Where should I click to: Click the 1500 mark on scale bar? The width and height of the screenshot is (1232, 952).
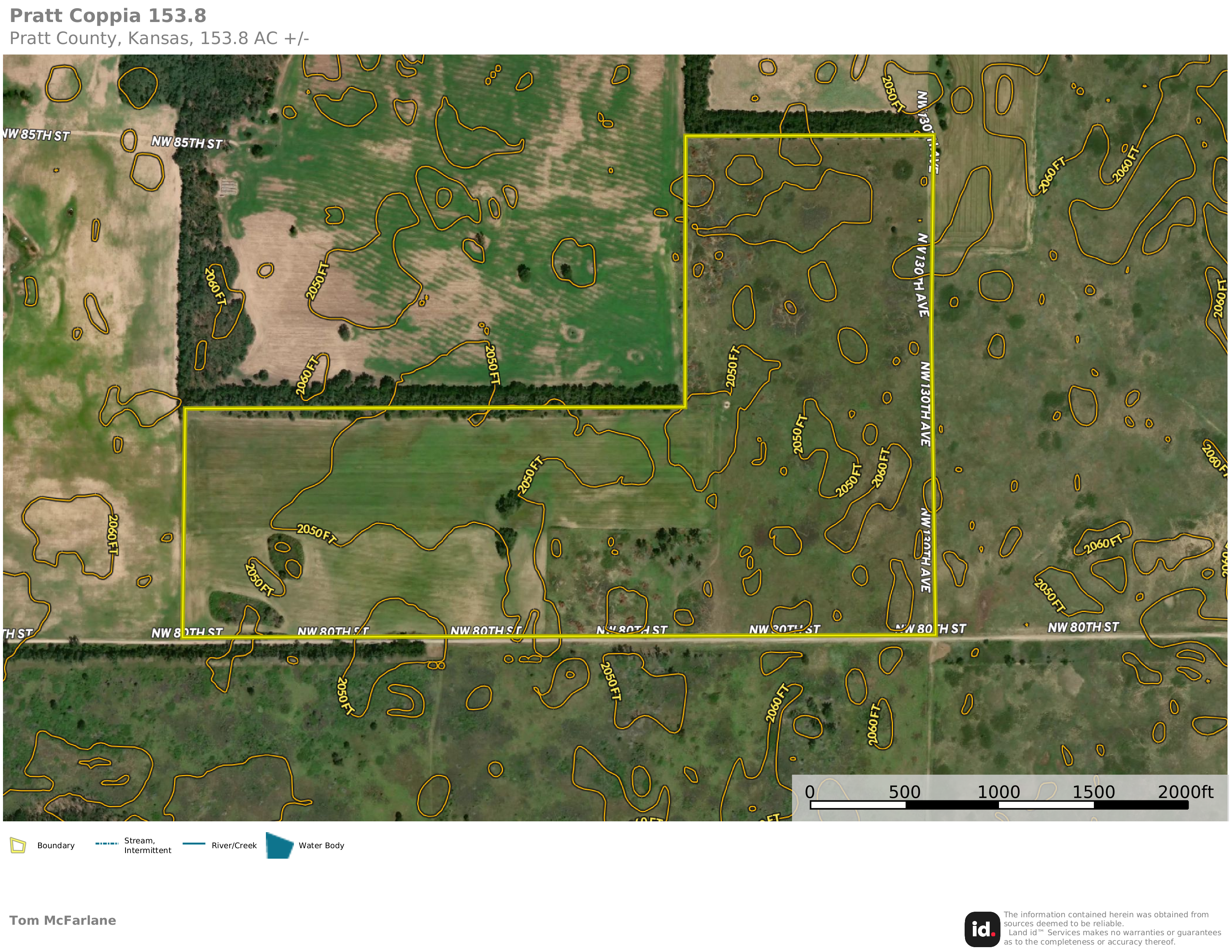[x=1093, y=792]
